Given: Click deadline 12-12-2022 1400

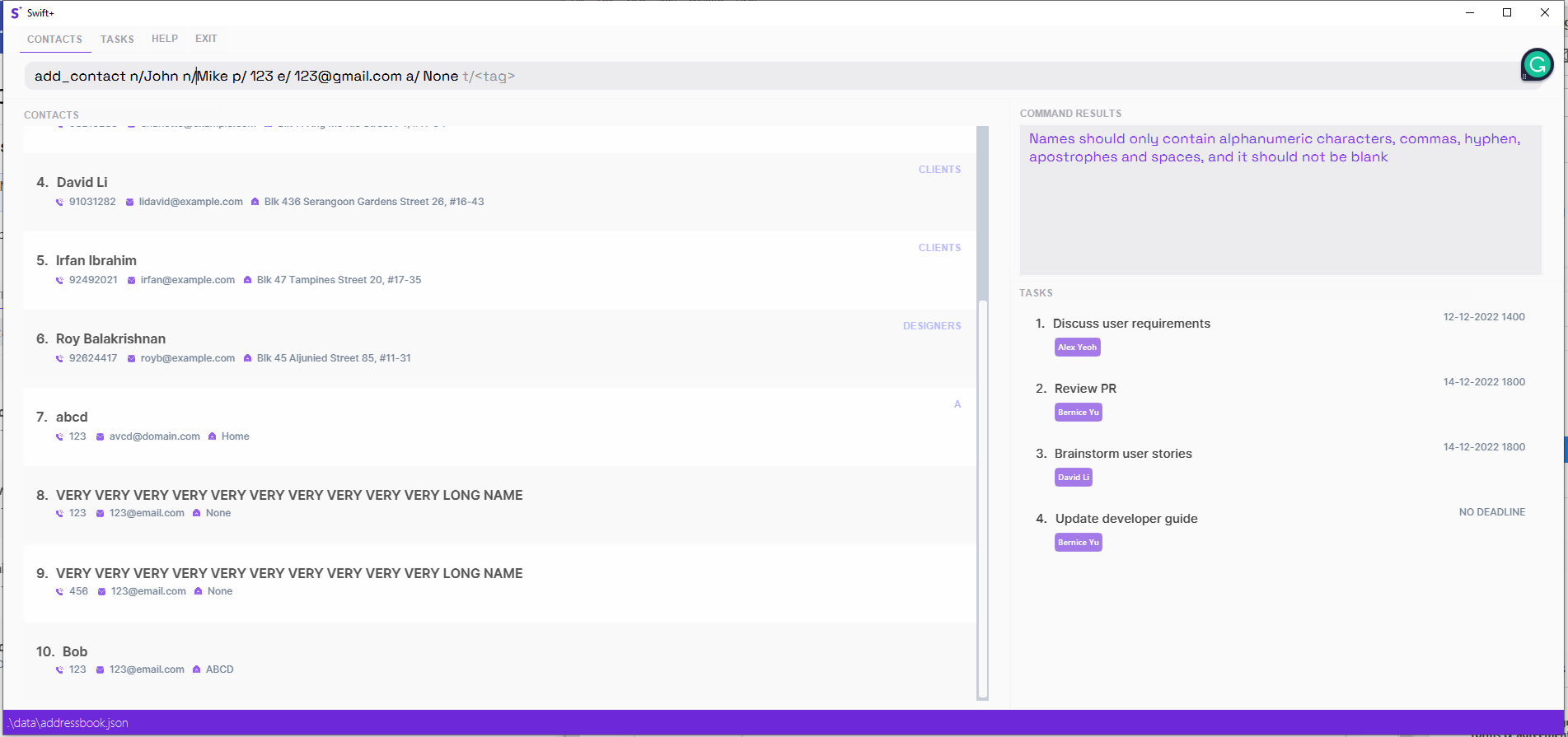Looking at the screenshot, I should point(1484,317).
